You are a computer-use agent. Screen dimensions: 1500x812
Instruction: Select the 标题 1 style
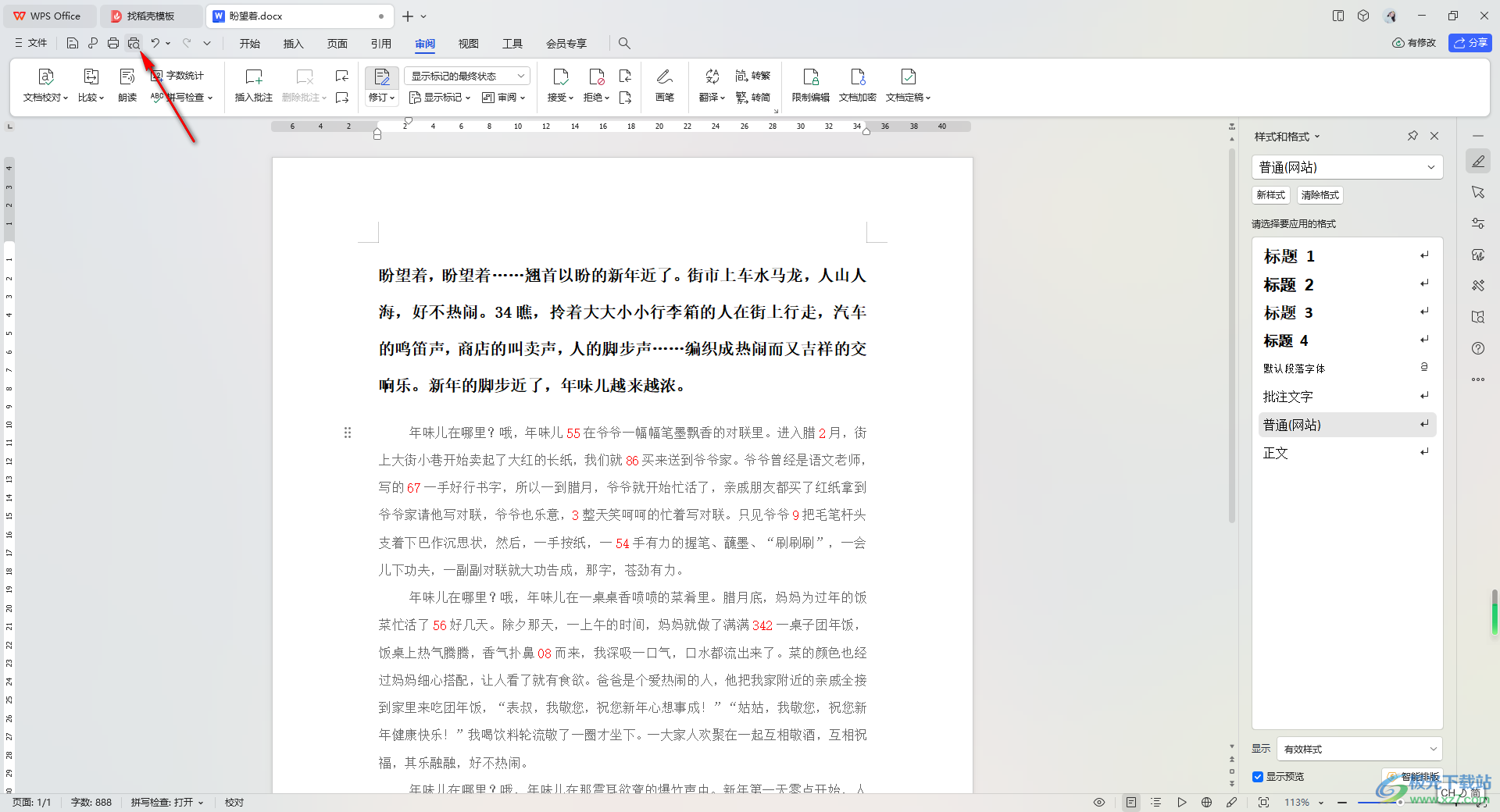coord(1345,256)
